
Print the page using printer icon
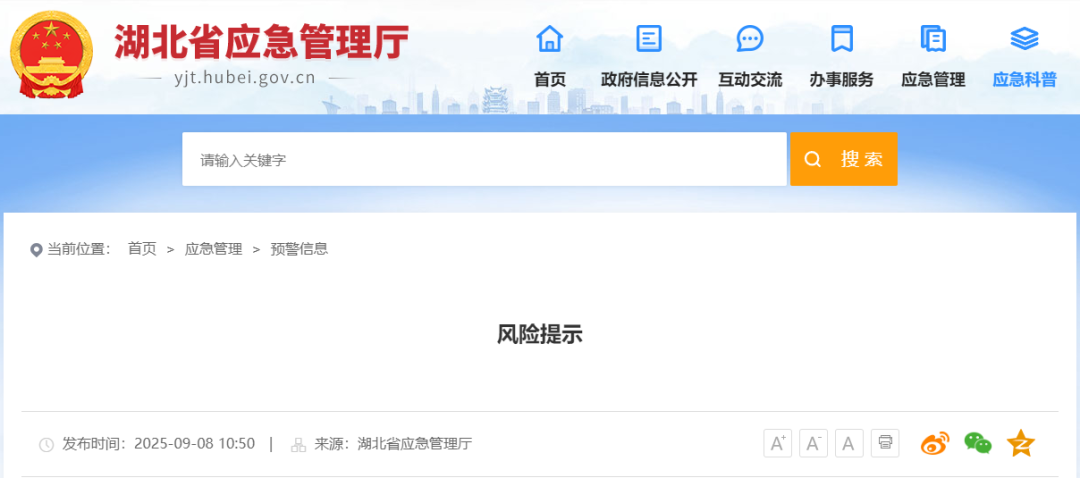click(885, 443)
